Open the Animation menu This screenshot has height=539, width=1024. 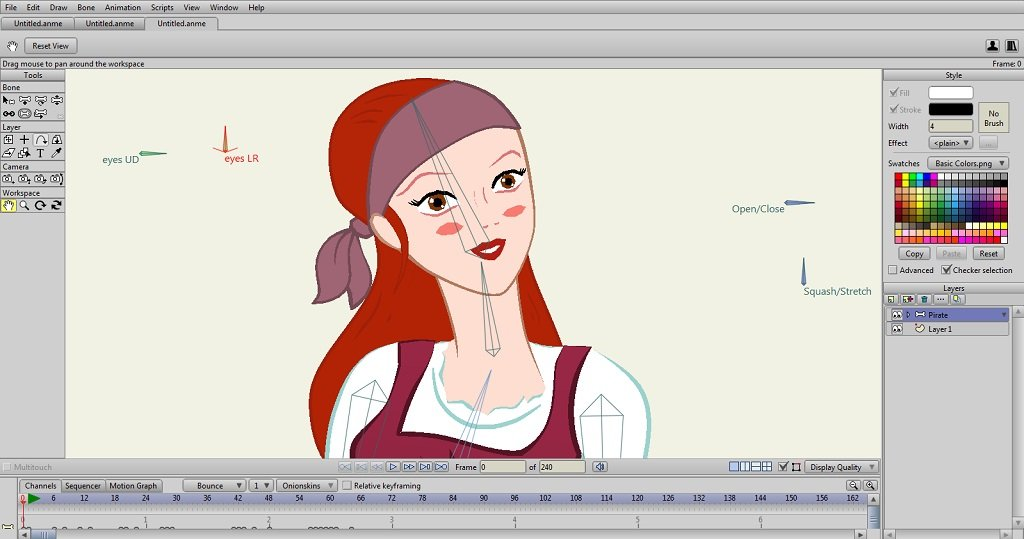(123, 7)
